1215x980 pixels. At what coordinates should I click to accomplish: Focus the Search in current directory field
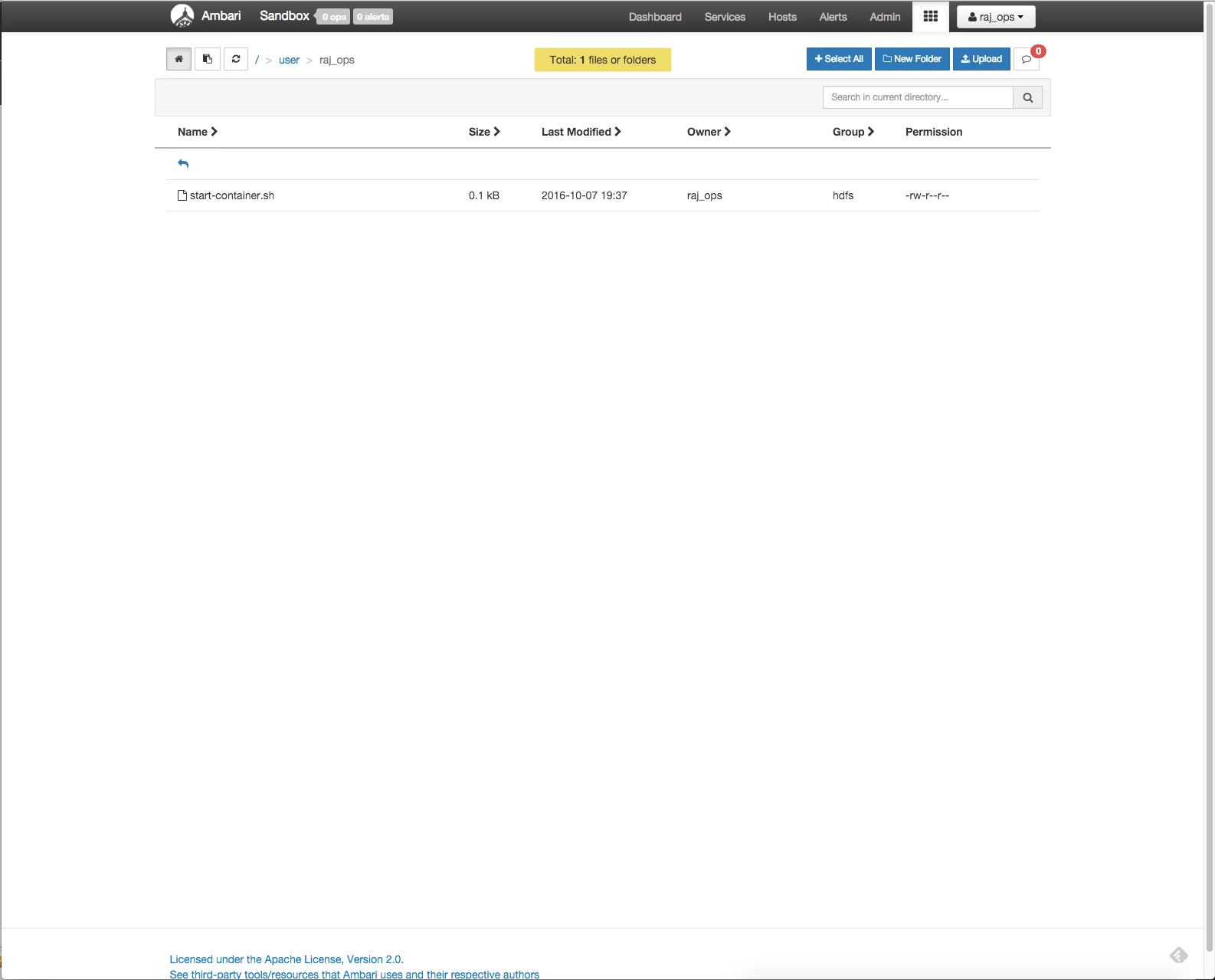(918, 97)
